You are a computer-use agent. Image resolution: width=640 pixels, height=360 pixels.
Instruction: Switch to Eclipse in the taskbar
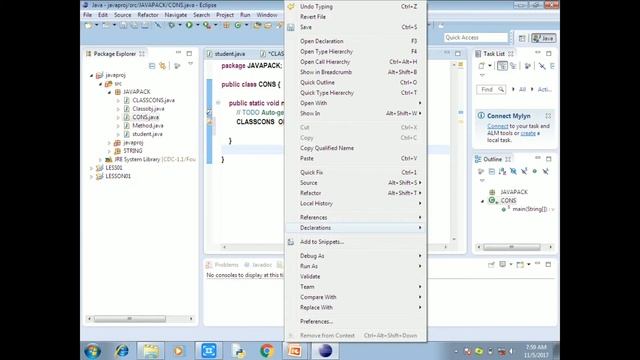[x=325, y=351]
